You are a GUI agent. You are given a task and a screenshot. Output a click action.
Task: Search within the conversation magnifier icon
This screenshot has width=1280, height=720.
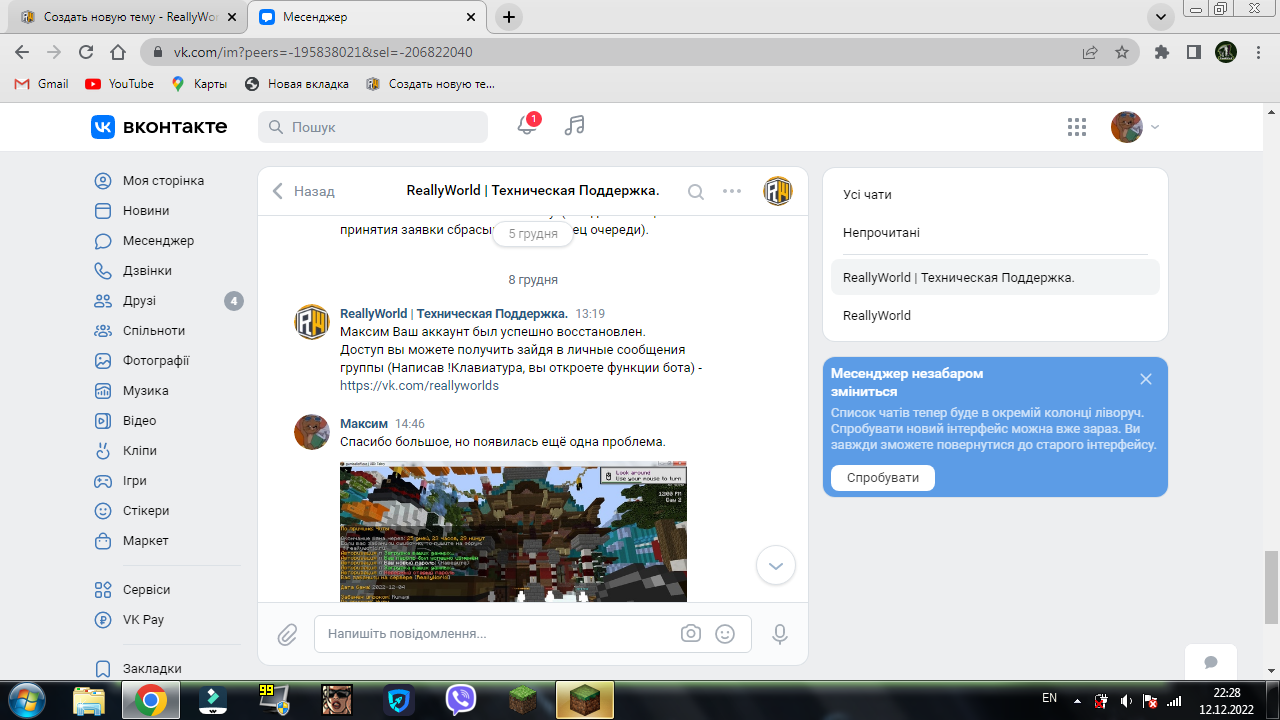click(696, 192)
